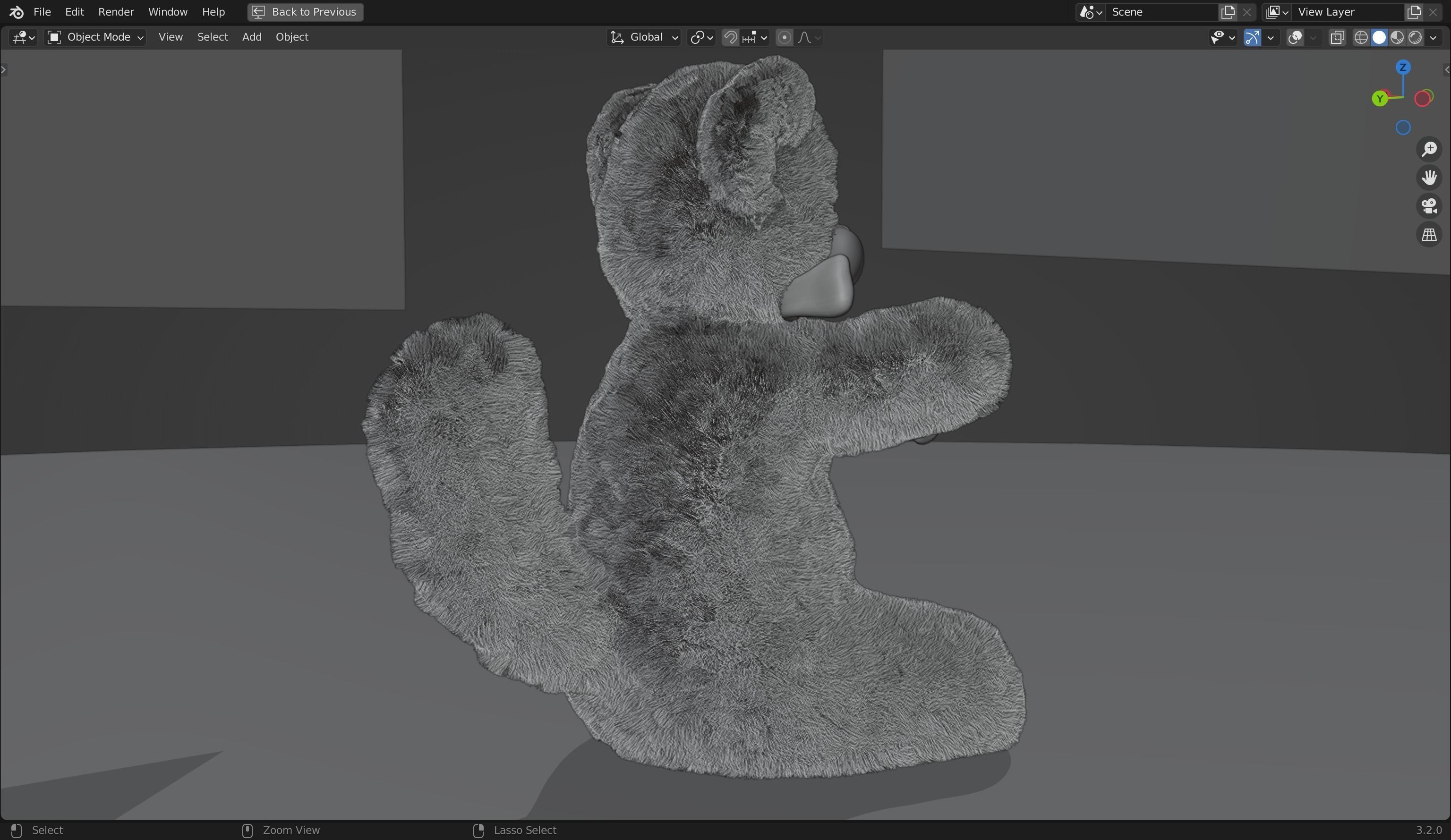The height and width of the screenshot is (840, 1451).
Task: Select wireframe viewport shading mode
Action: 1361,37
